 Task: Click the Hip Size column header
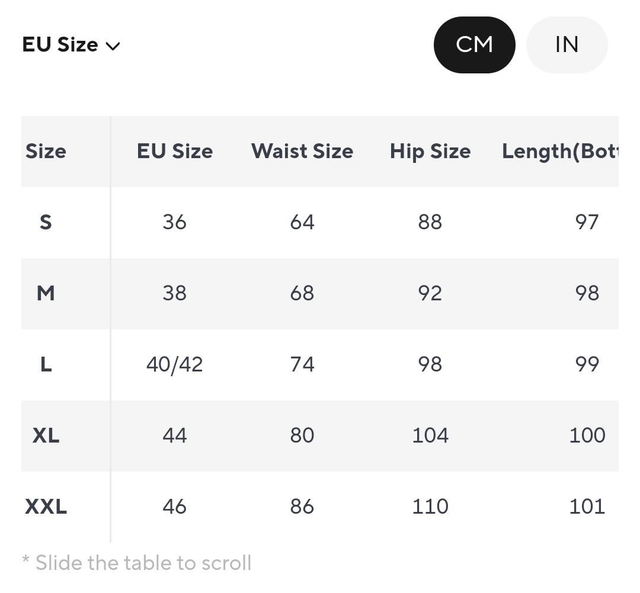[x=430, y=151]
